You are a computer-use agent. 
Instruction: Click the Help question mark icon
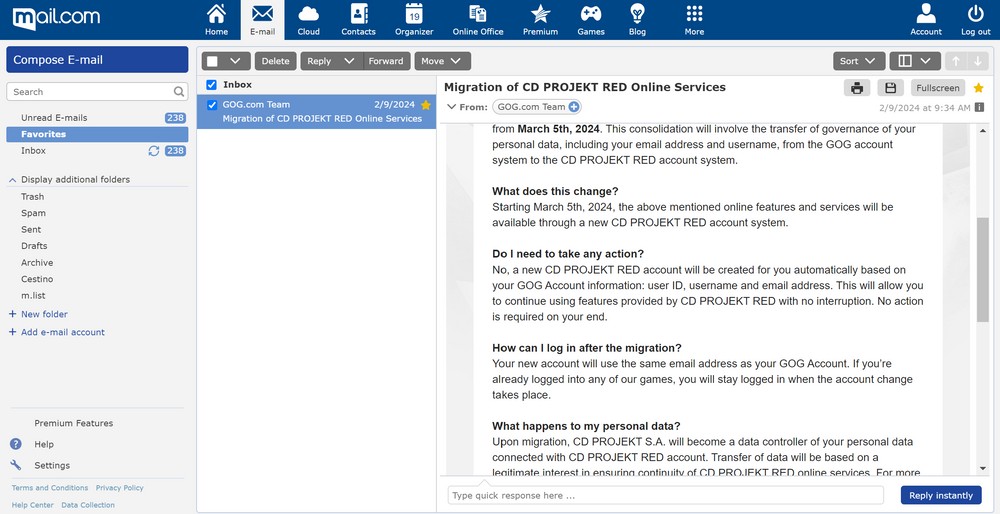pyautogui.click(x=16, y=444)
